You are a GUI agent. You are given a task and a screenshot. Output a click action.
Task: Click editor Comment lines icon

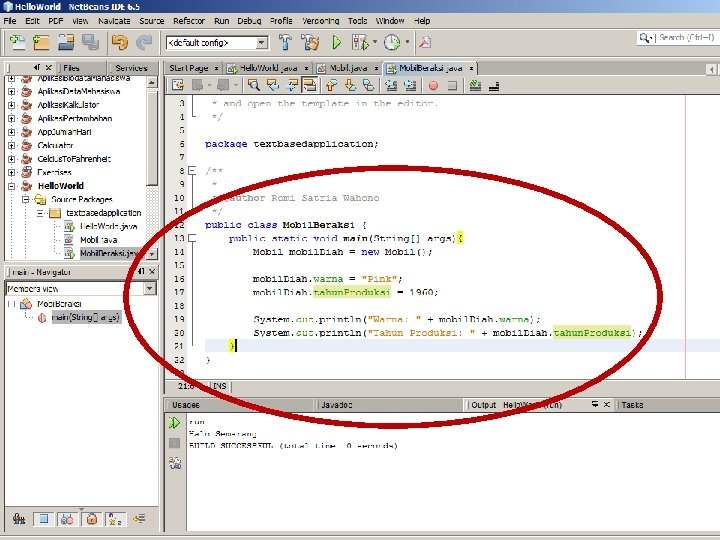tap(475, 85)
